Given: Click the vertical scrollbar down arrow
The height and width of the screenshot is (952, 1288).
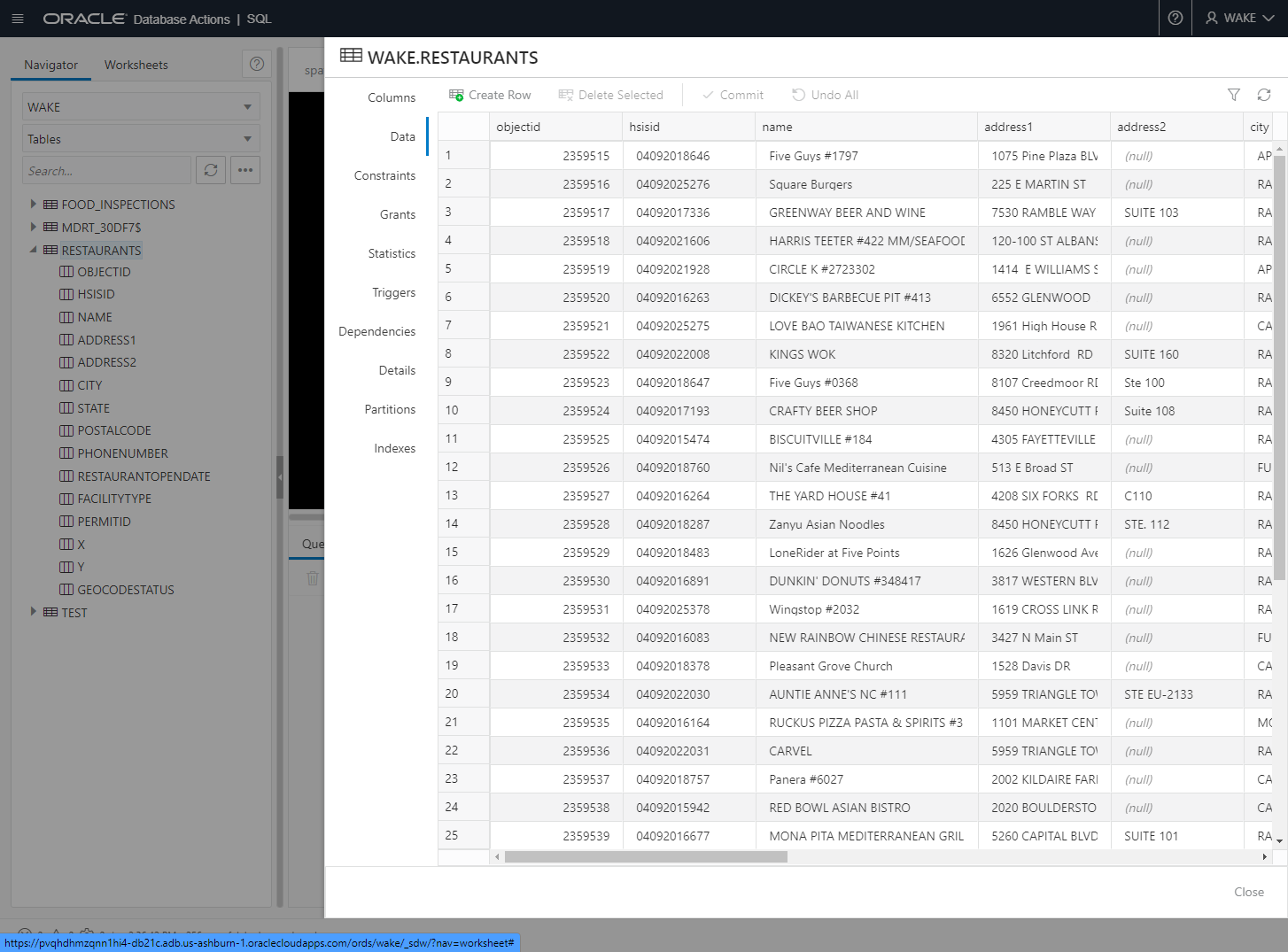Looking at the screenshot, I should 1279,841.
